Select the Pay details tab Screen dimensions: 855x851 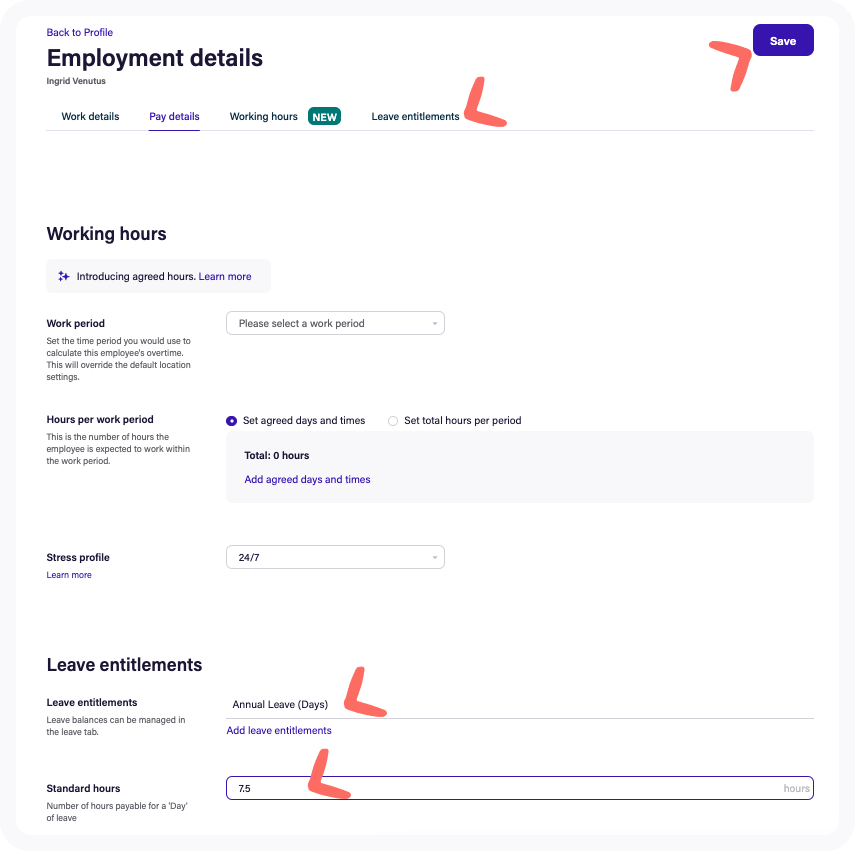[x=173, y=116]
